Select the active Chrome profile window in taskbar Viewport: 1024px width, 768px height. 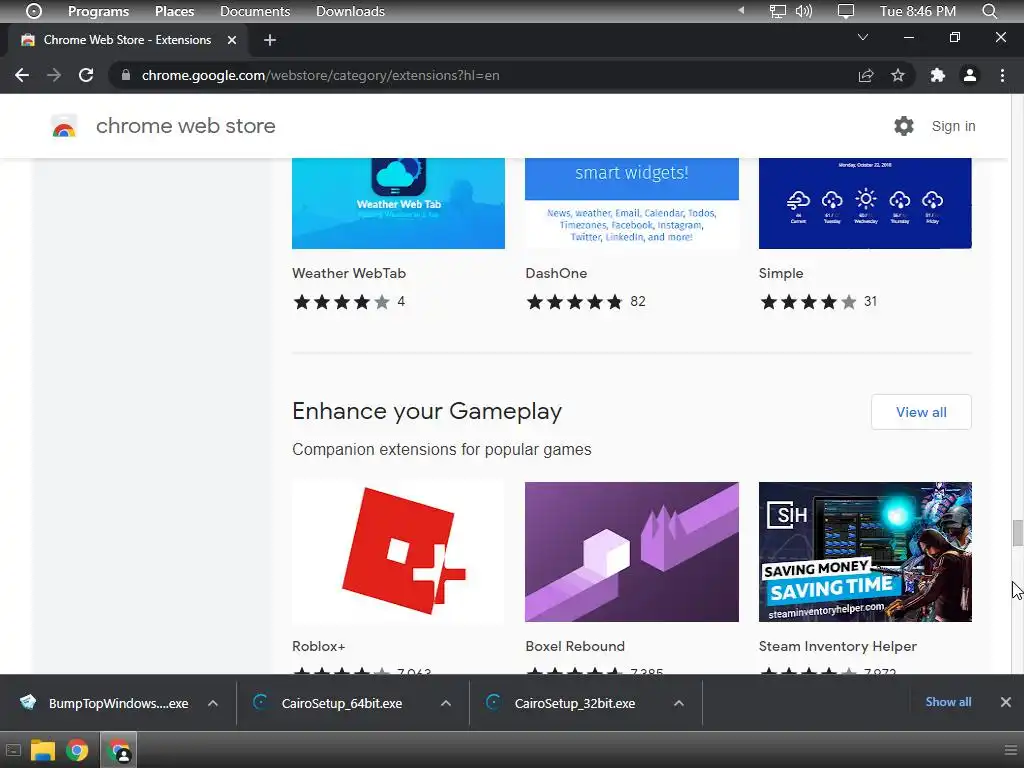(118, 750)
